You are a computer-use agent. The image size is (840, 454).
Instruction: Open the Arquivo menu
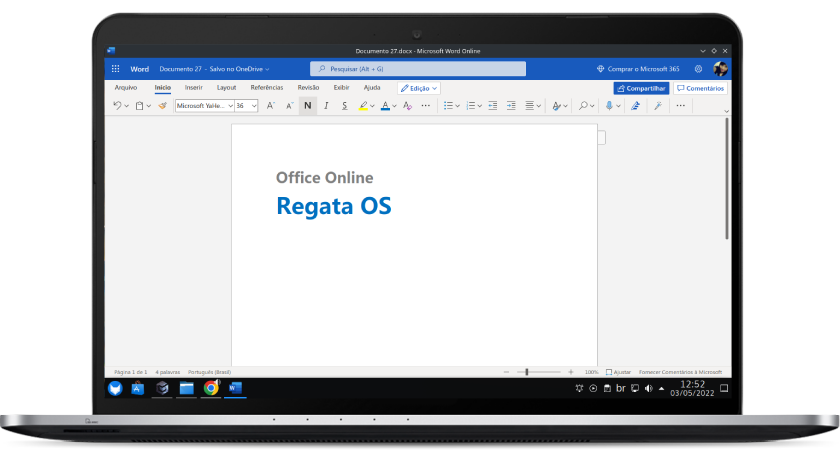pos(126,87)
